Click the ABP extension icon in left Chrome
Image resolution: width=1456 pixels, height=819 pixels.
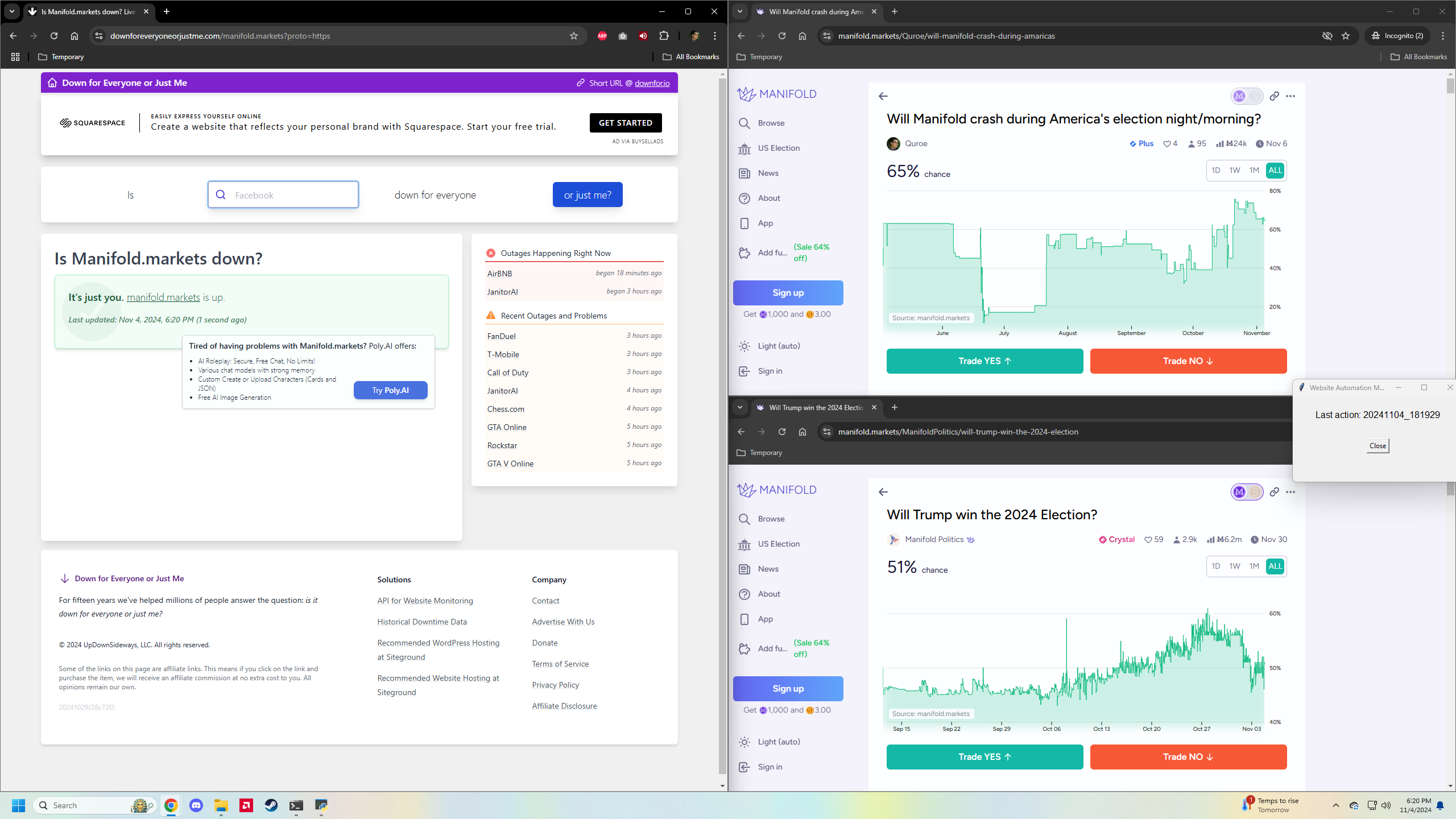click(602, 36)
